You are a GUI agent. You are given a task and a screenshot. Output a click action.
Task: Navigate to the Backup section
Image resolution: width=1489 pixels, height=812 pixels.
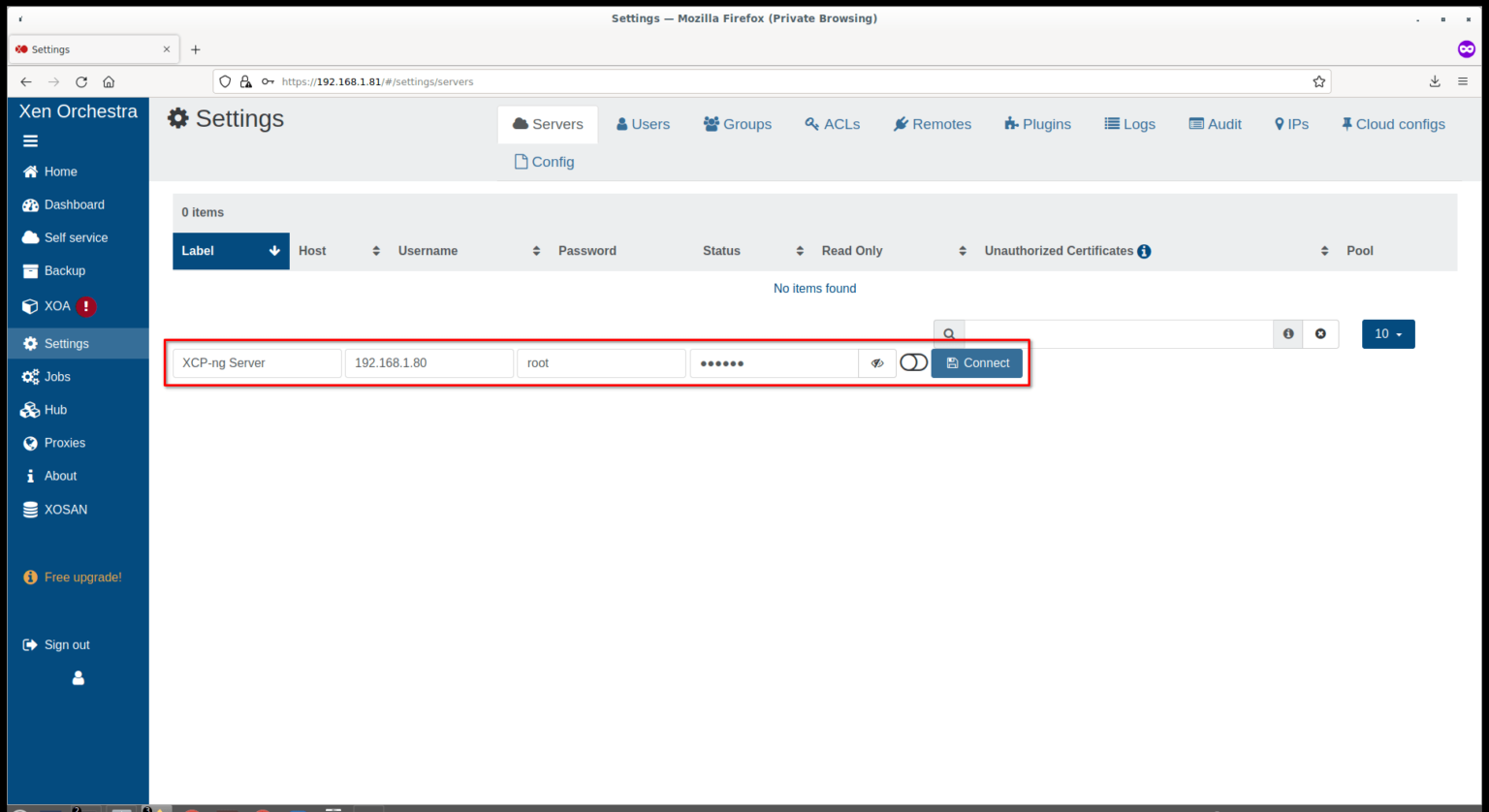point(63,270)
